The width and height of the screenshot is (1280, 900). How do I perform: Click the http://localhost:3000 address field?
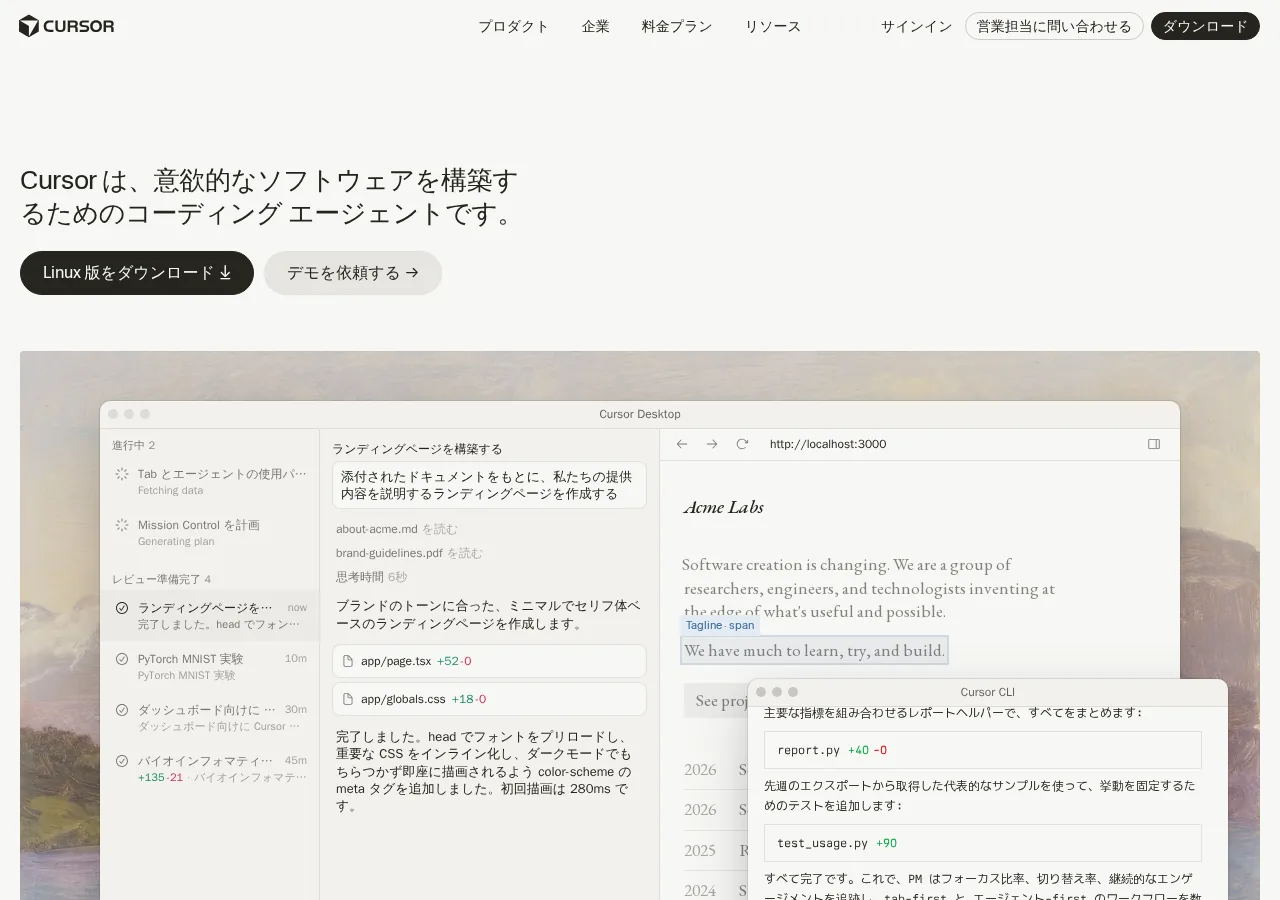tap(828, 444)
